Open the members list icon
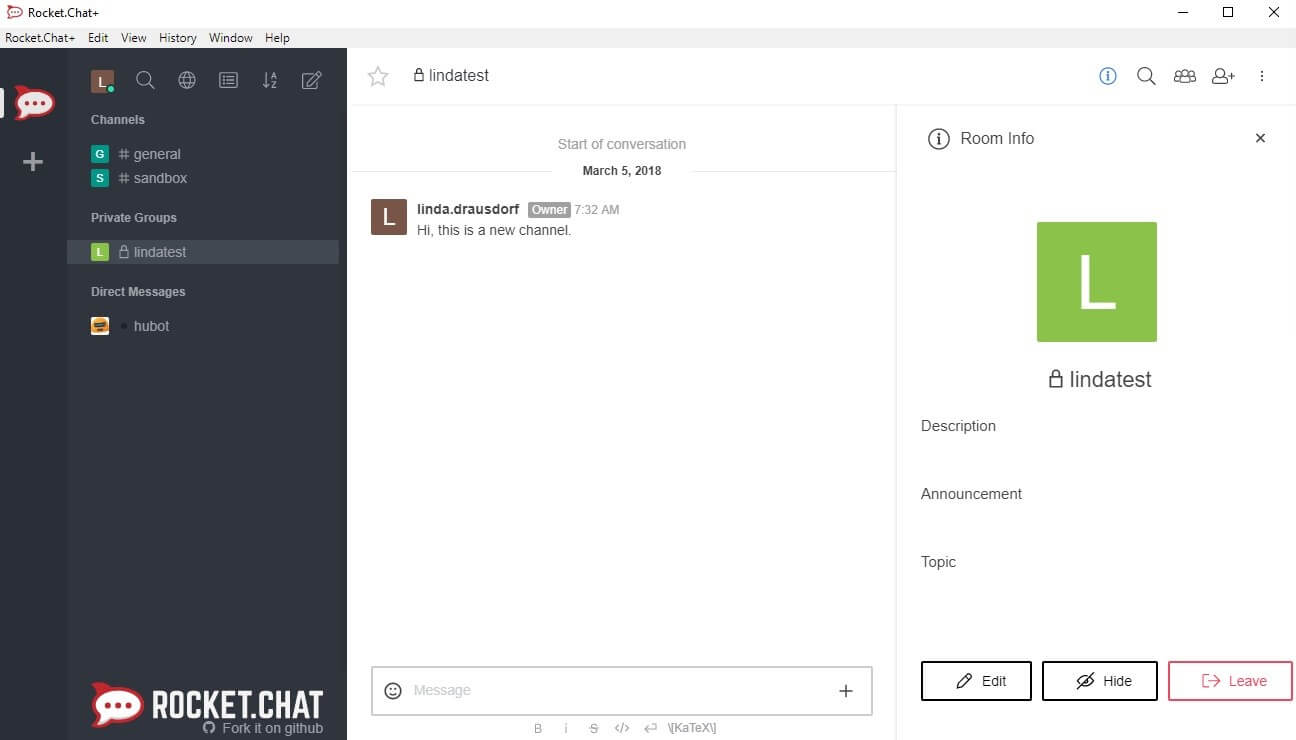Viewport: 1296px width, 740px height. click(x=1185, y=76)
